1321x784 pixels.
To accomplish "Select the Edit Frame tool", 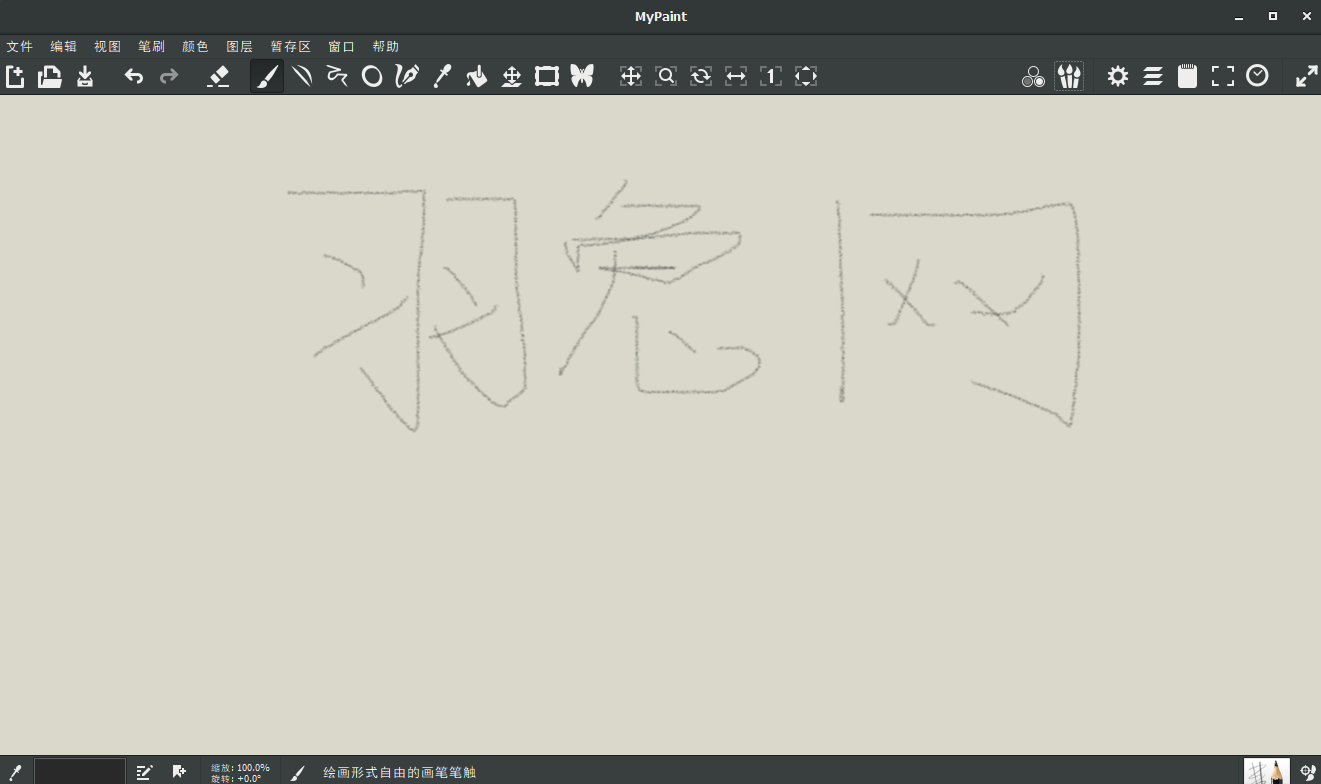I will click(x=547, y=76).
